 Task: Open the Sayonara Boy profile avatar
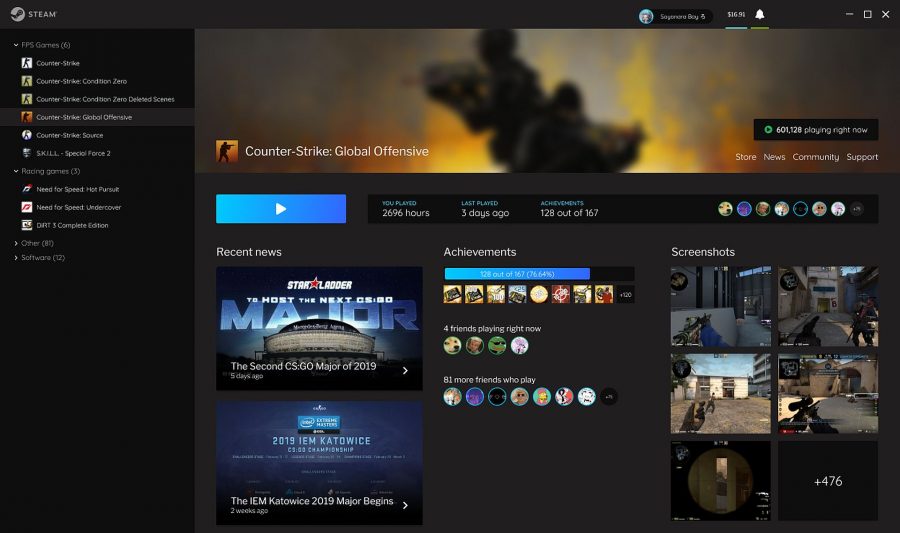(x=646, y=16)
